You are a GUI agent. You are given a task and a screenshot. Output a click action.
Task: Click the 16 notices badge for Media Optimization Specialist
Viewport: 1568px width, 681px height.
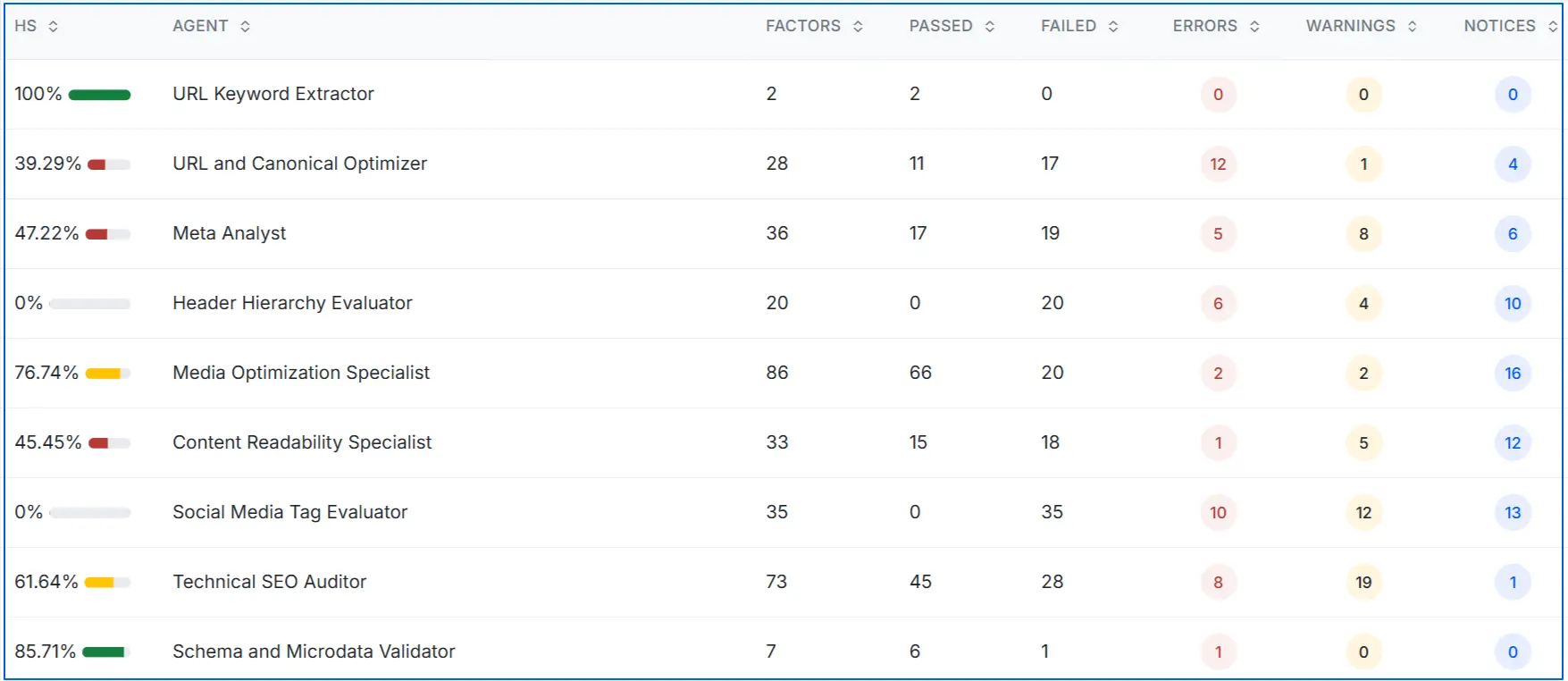click(x=1512, y=374)
